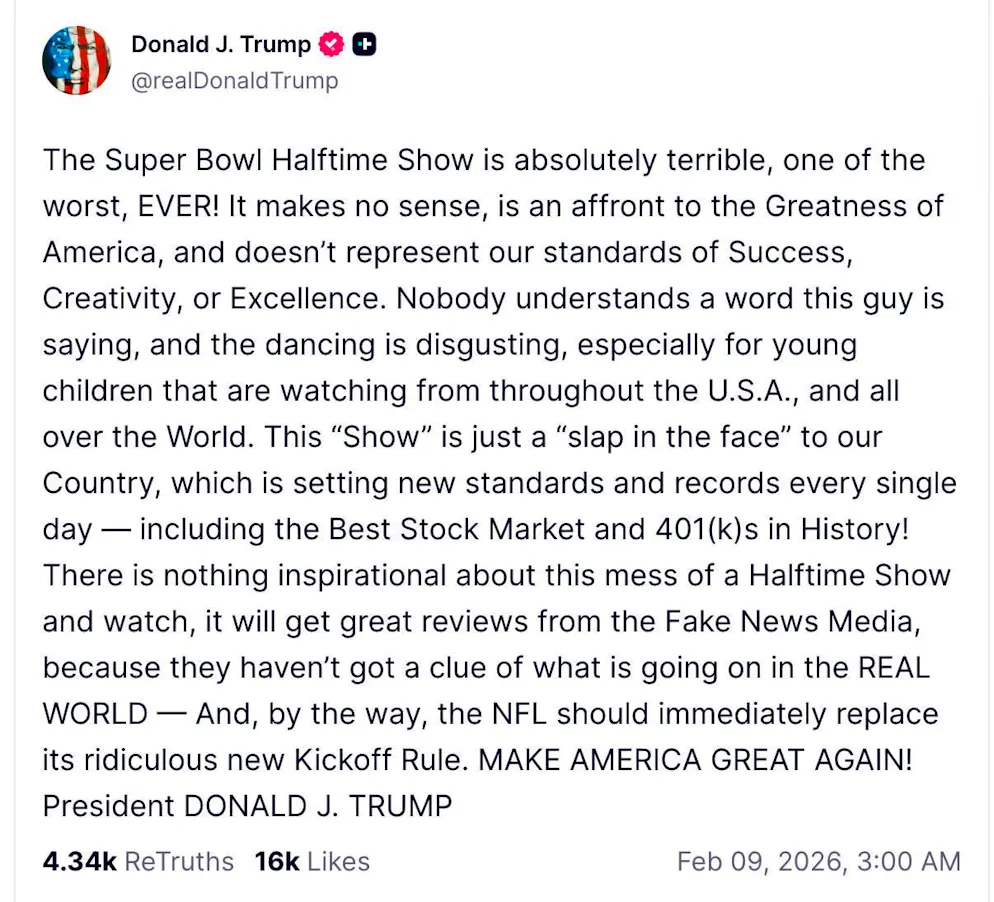
Task: Click the "MAKE AMERICA GREAT AGAIN!" text
Action: 695,760
